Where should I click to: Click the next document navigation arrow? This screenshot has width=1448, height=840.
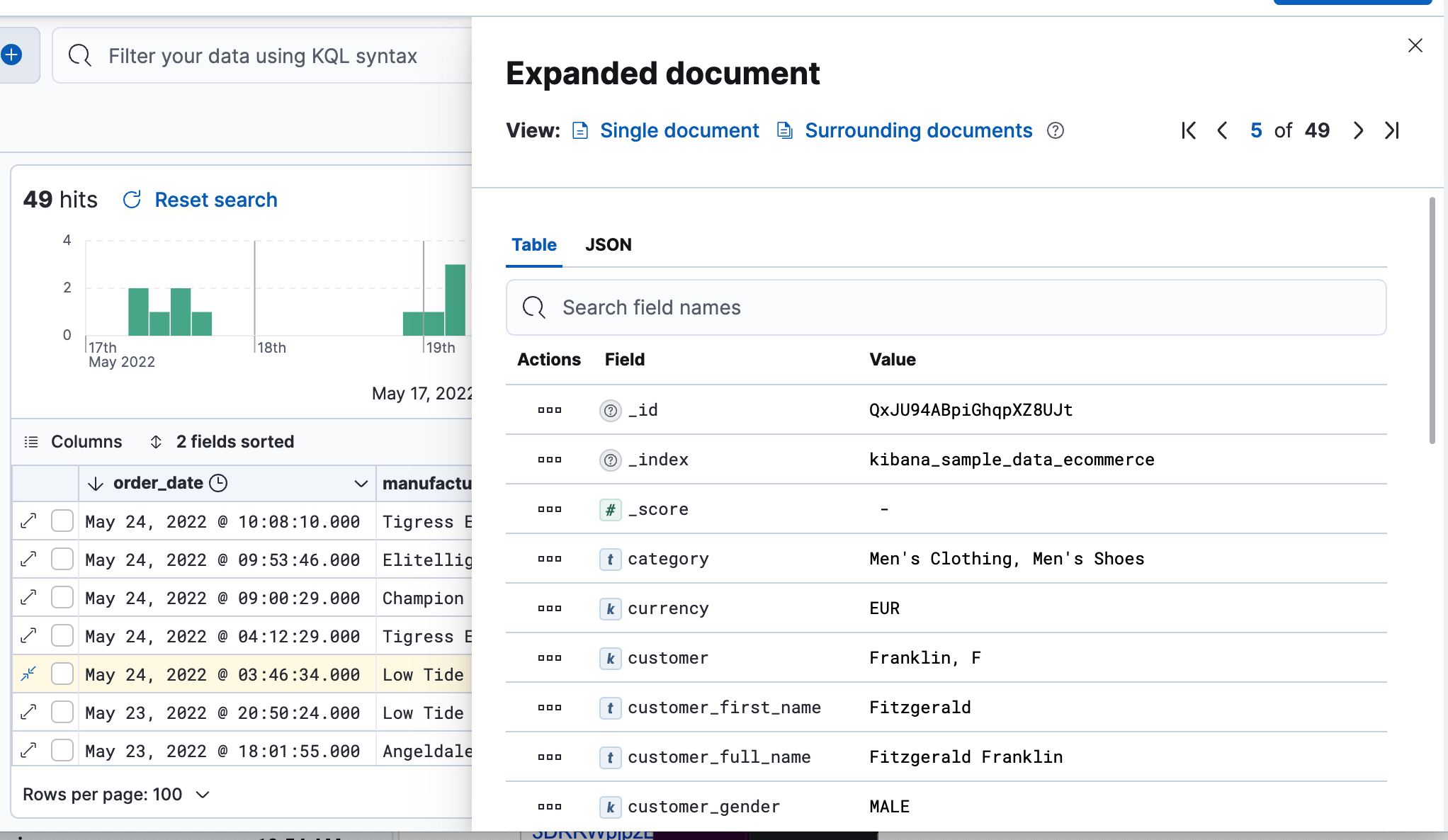click(x=1358, y=130)
